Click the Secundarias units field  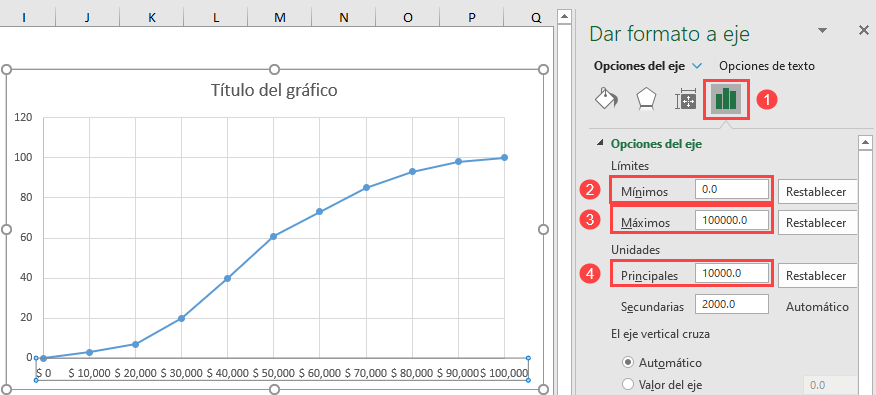(x=732, y=304)
